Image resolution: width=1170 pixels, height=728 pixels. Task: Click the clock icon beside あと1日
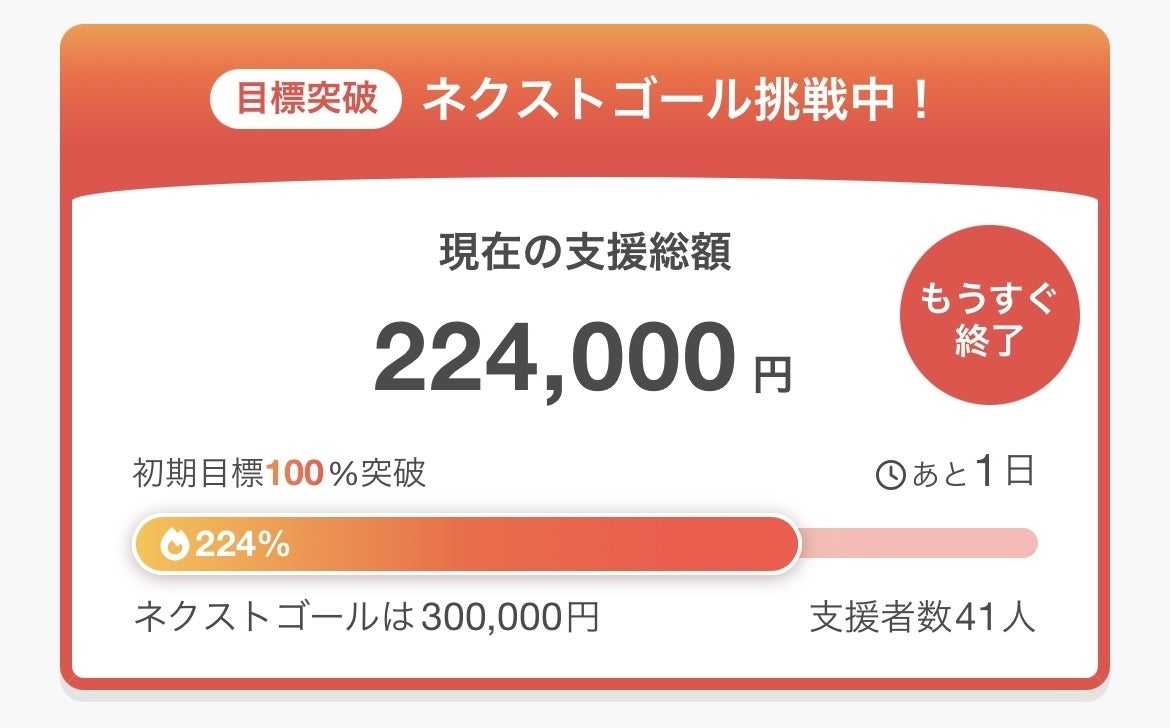tap(890, 475)
